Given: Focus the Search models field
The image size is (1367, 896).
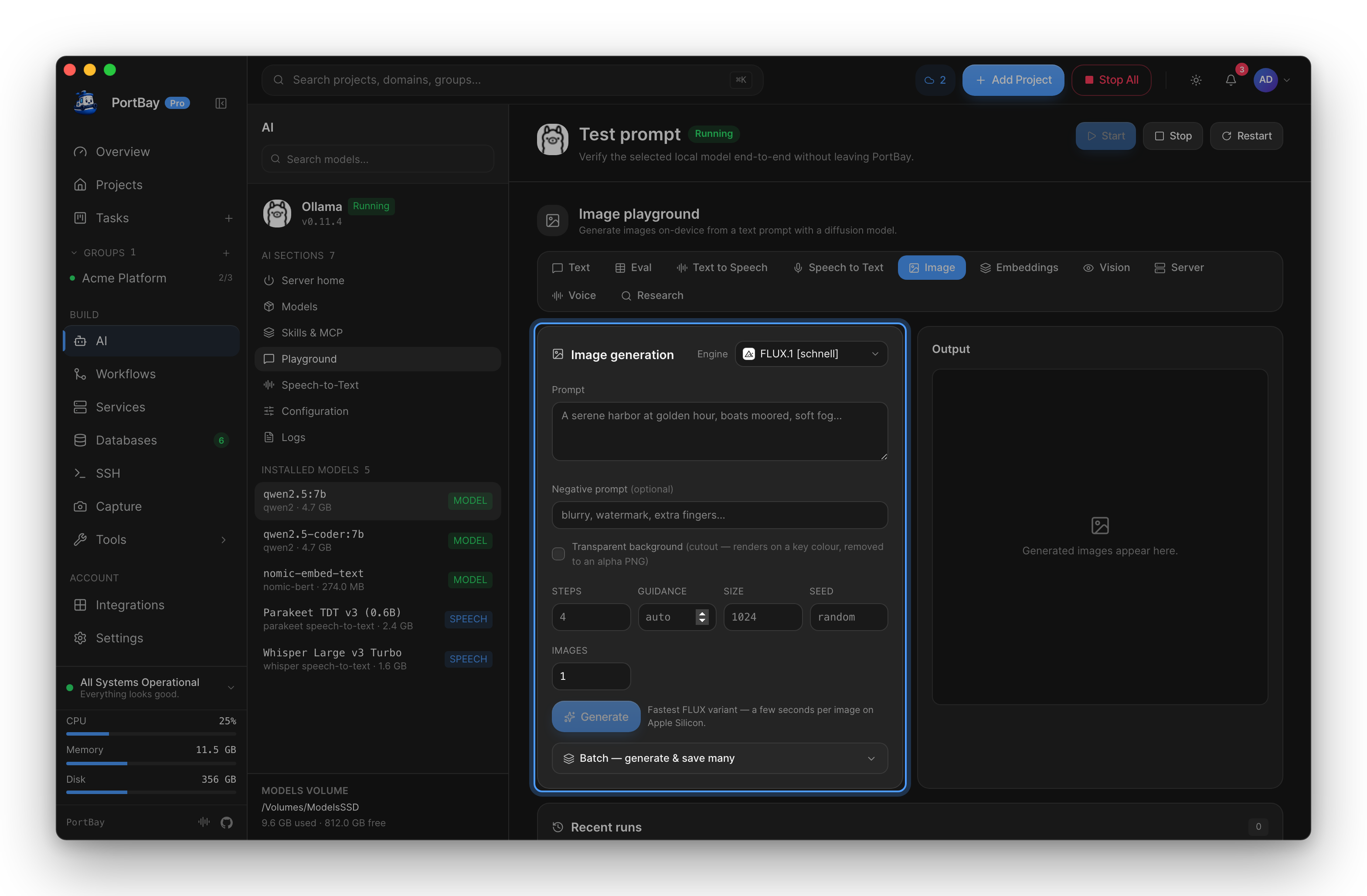Looking at the screenshot, I should coord(377,159).
